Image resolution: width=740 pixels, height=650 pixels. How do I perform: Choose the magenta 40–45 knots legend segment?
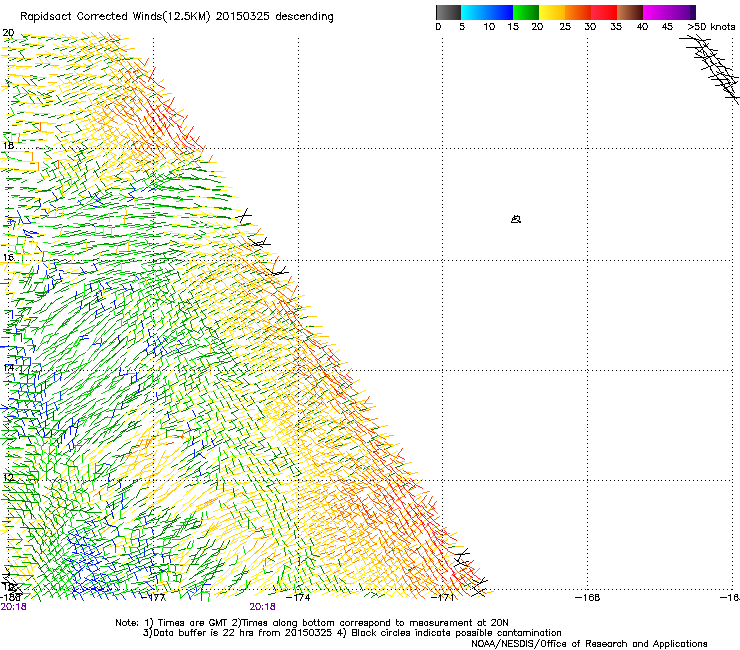(x=656, y=12)
